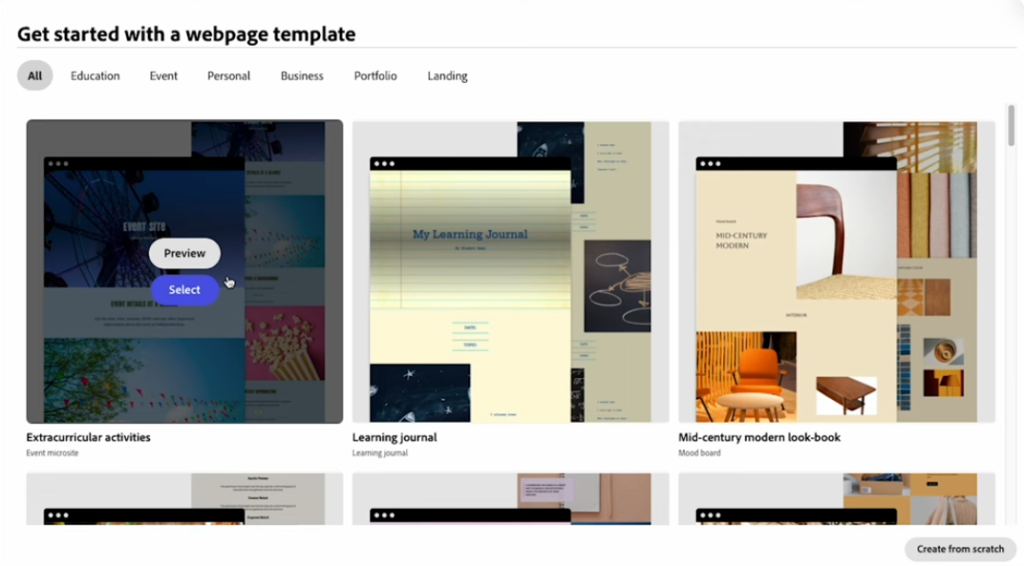This screenshot has height=566, width=1024.
Task: Click the Mood board subtitle text
Action: (x=699, y=453)
